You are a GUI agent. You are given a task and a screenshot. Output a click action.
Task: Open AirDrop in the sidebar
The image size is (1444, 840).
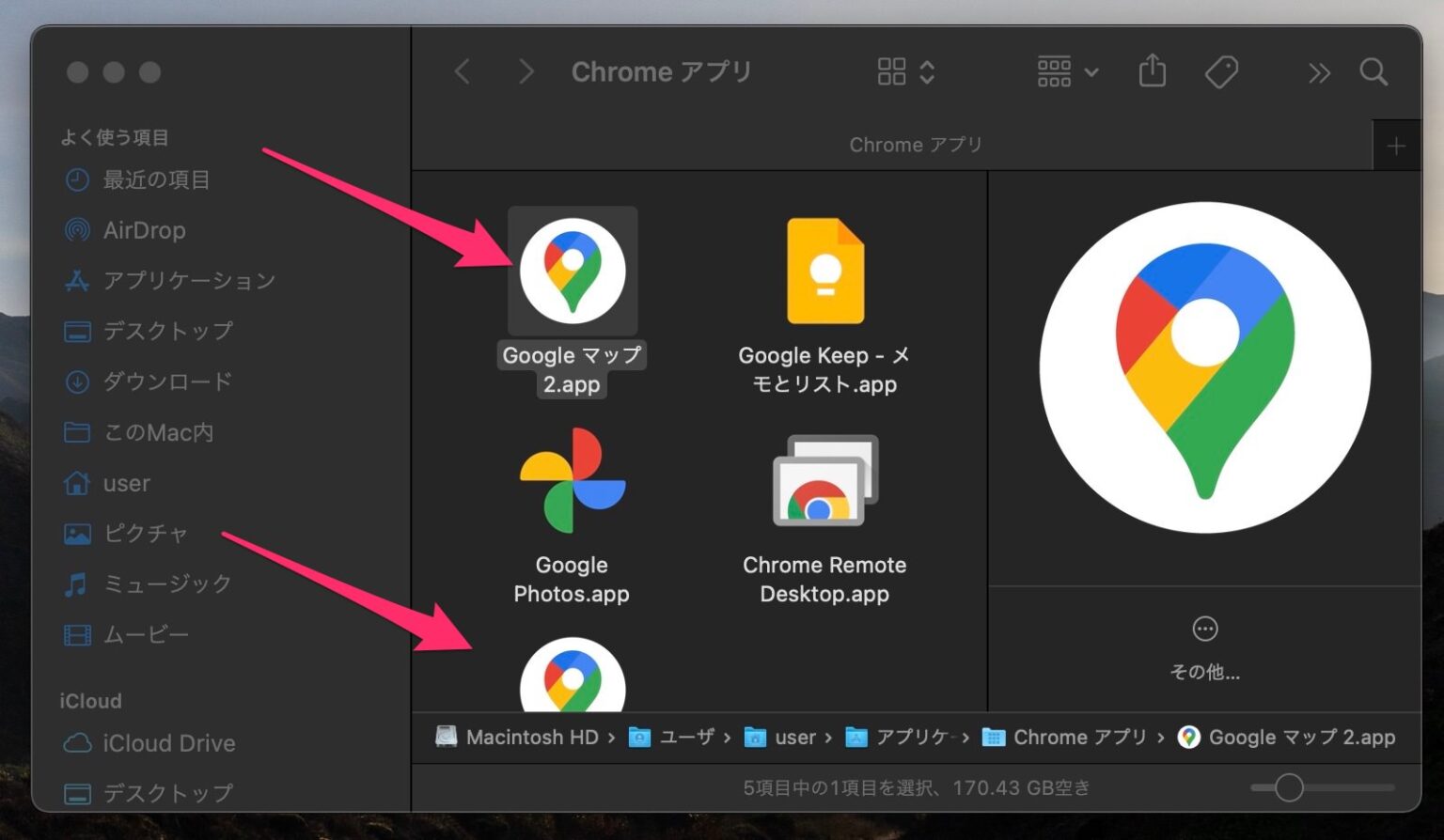145,230
